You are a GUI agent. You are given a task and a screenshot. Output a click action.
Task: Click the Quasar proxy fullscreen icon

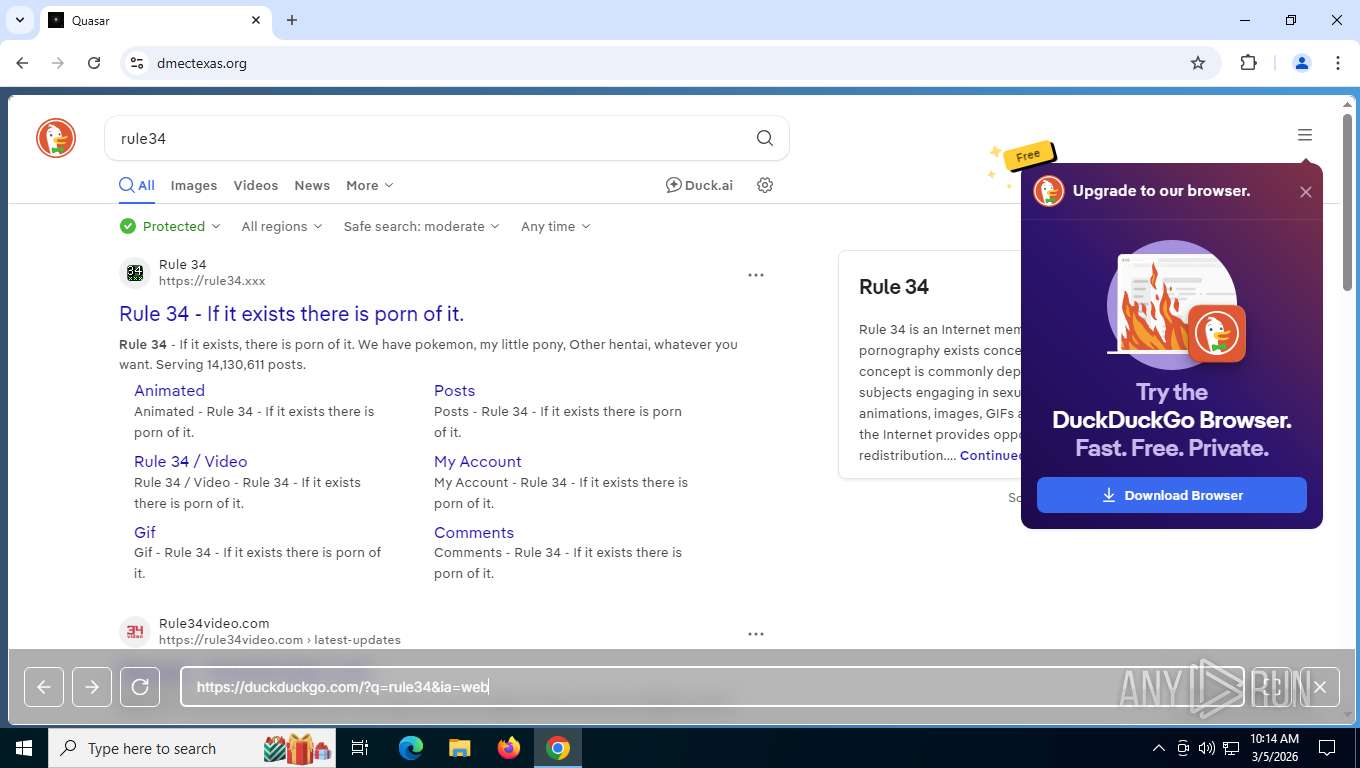1272,687
